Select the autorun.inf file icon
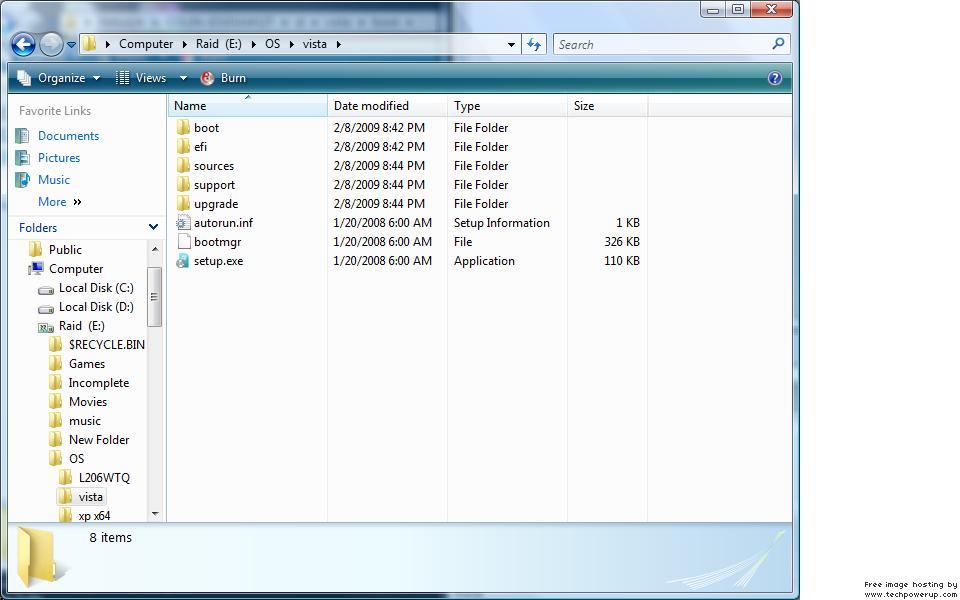 pos(184,222)
